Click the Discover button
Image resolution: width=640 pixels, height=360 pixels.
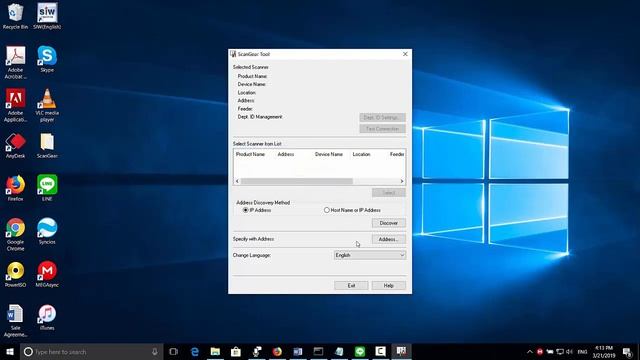click(389, 223)
